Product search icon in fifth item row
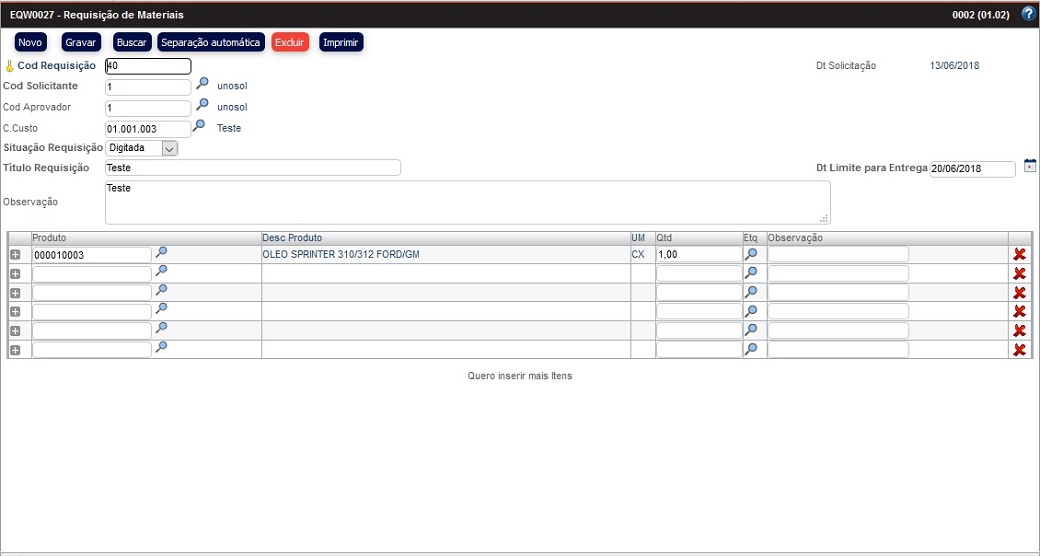 point(161,328)
